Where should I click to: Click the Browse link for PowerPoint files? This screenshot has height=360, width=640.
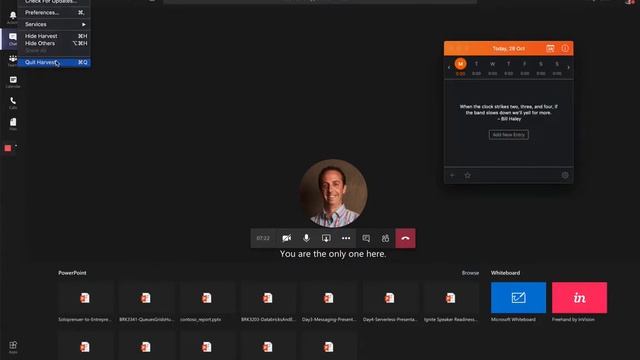tap(470, 273)
